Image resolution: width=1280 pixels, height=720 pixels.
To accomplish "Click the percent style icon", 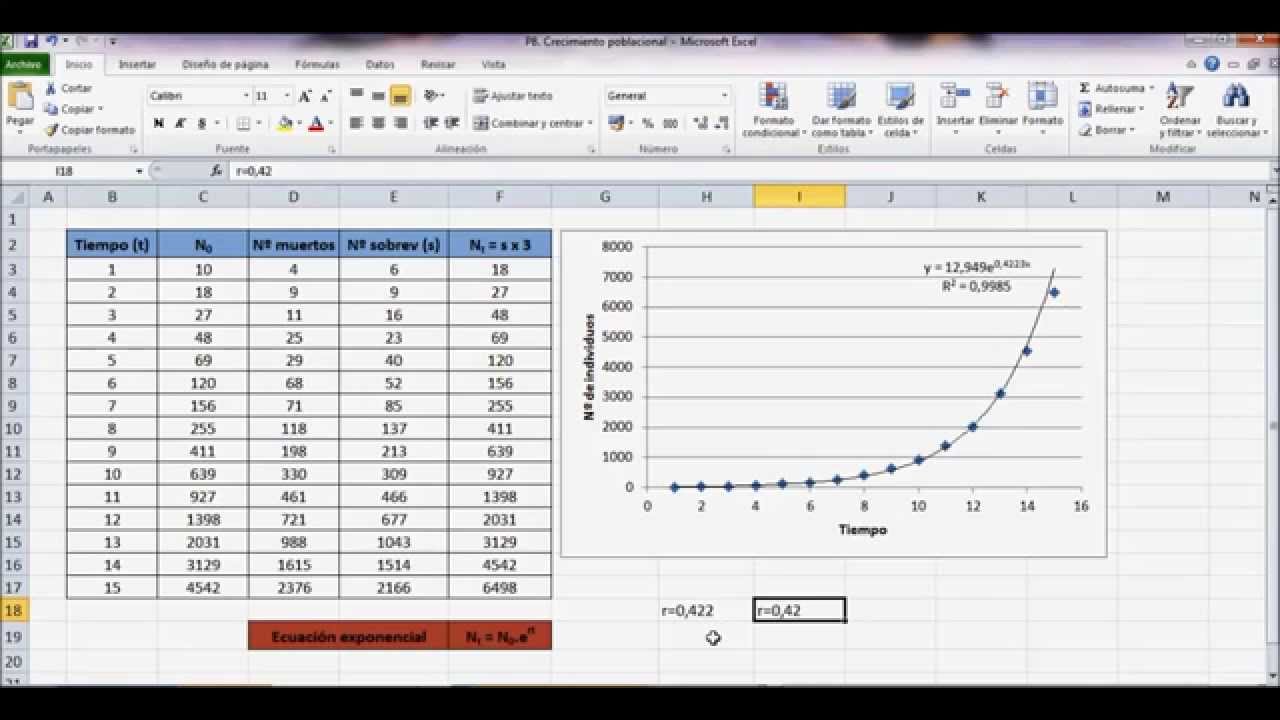I will (x=648, y=124).
